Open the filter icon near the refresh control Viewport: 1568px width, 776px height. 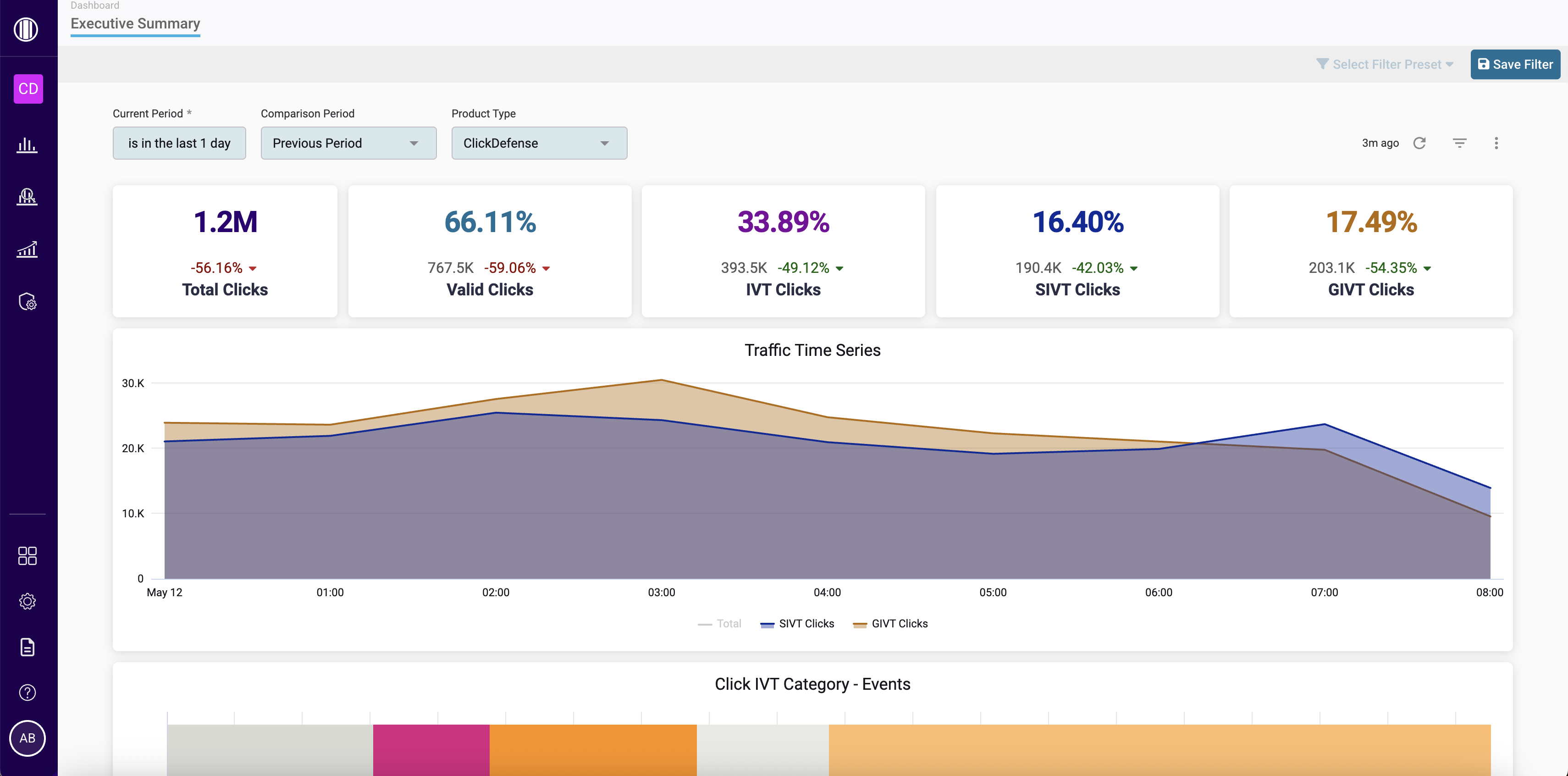(x=1460, y=143)
